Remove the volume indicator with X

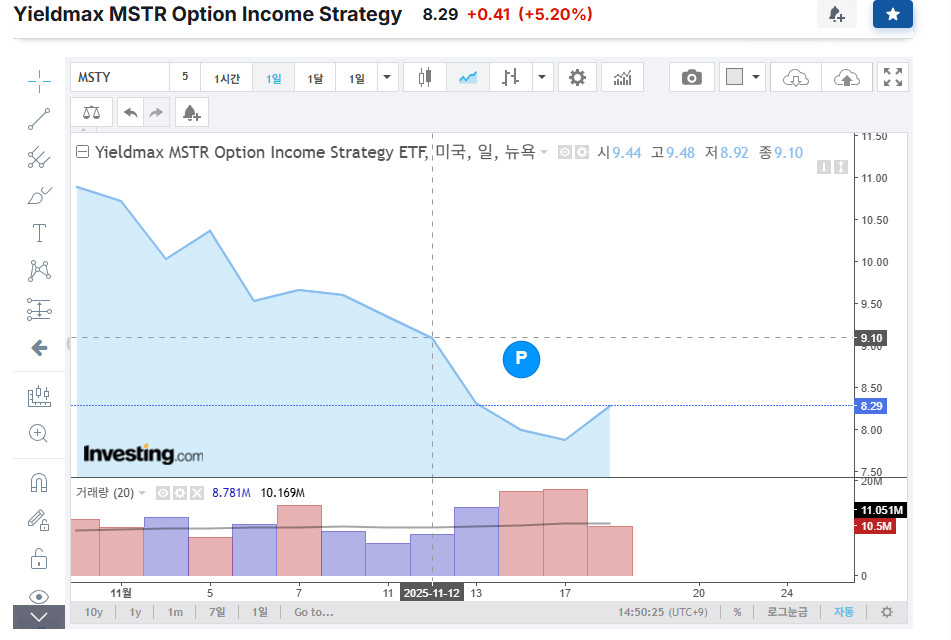[x=197, y=493]
